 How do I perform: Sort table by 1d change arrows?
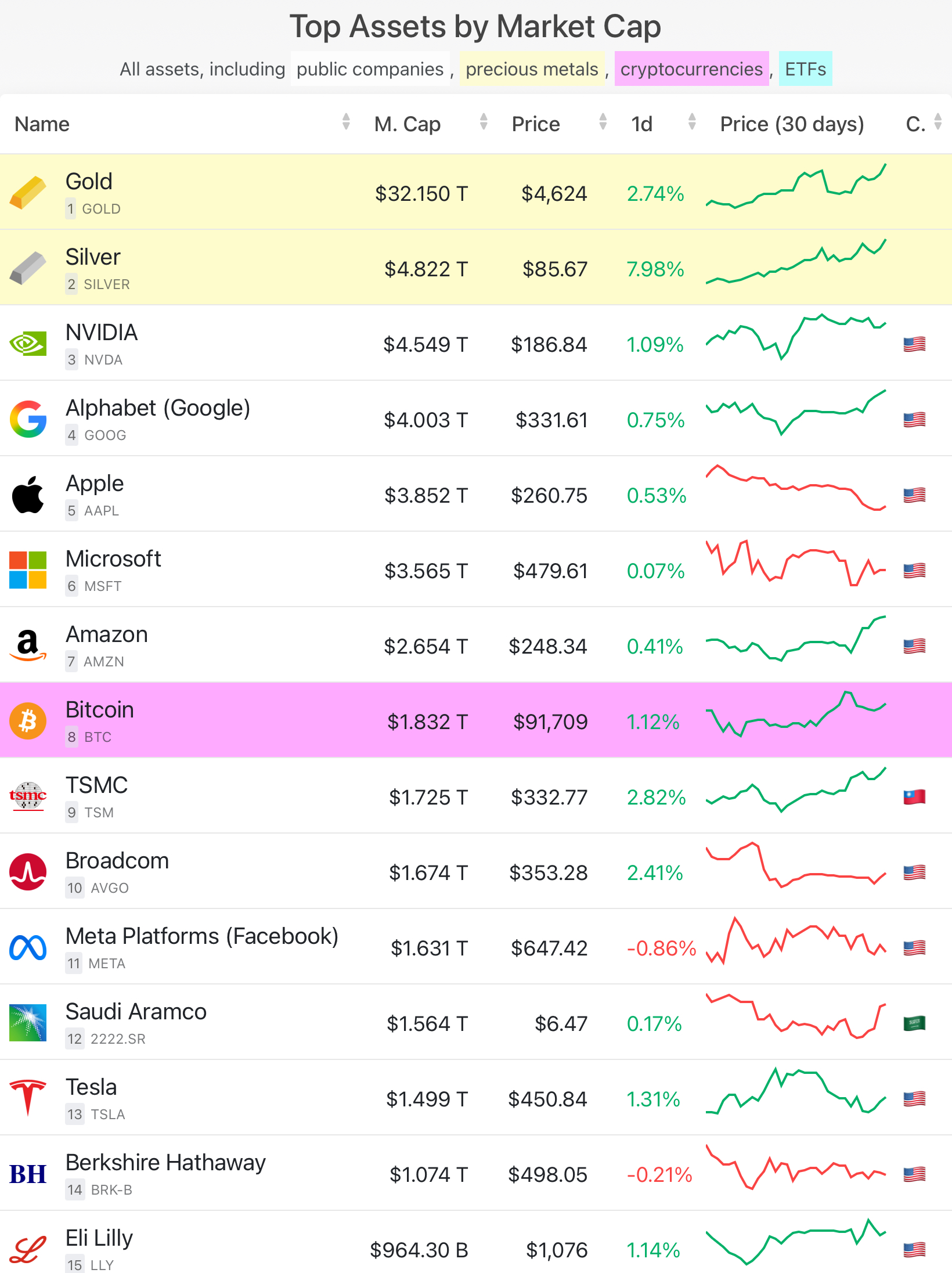(692, 122)
